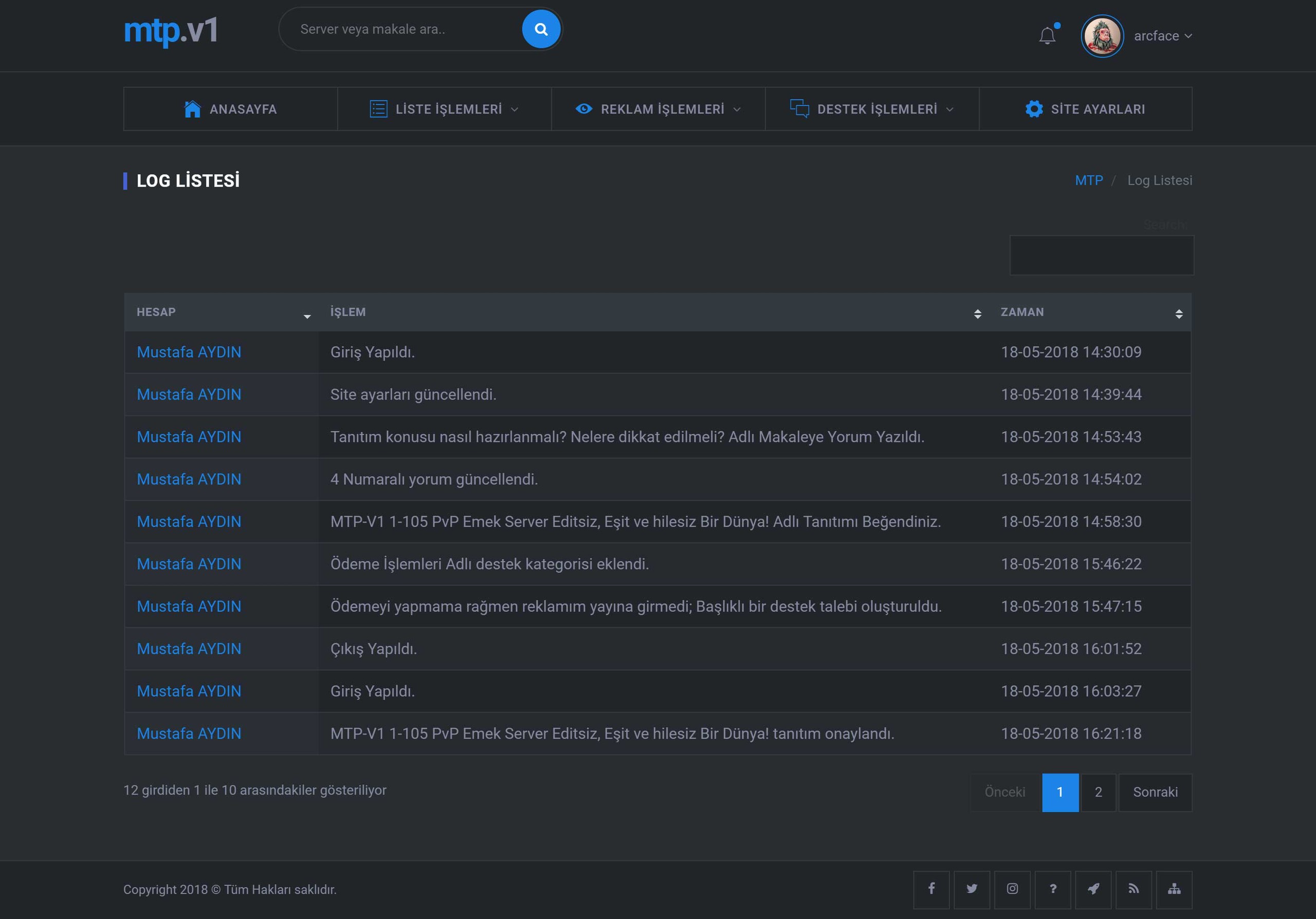The height and width of the screenshot is (919, 1316).
Task: Open SİTE AYARLARI menu item
Action: tap(1086, 109)
